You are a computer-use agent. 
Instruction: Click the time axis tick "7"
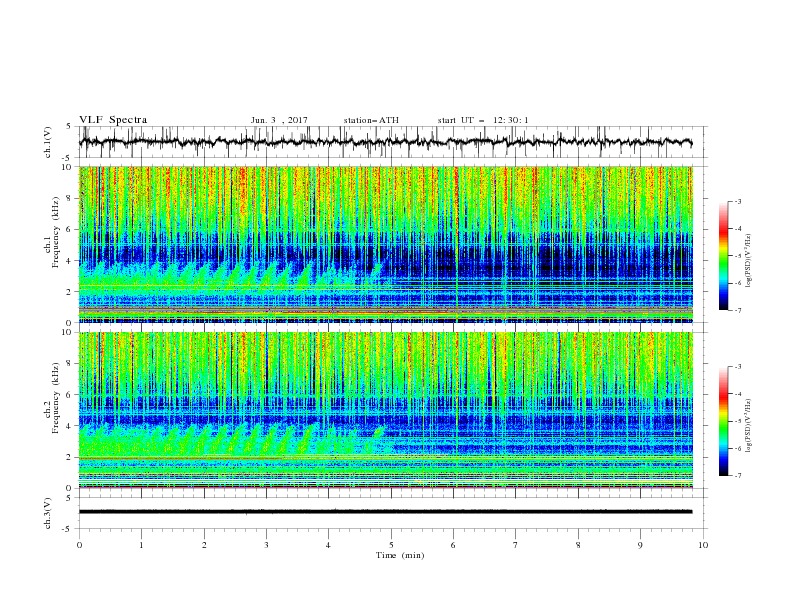point(516,545)
